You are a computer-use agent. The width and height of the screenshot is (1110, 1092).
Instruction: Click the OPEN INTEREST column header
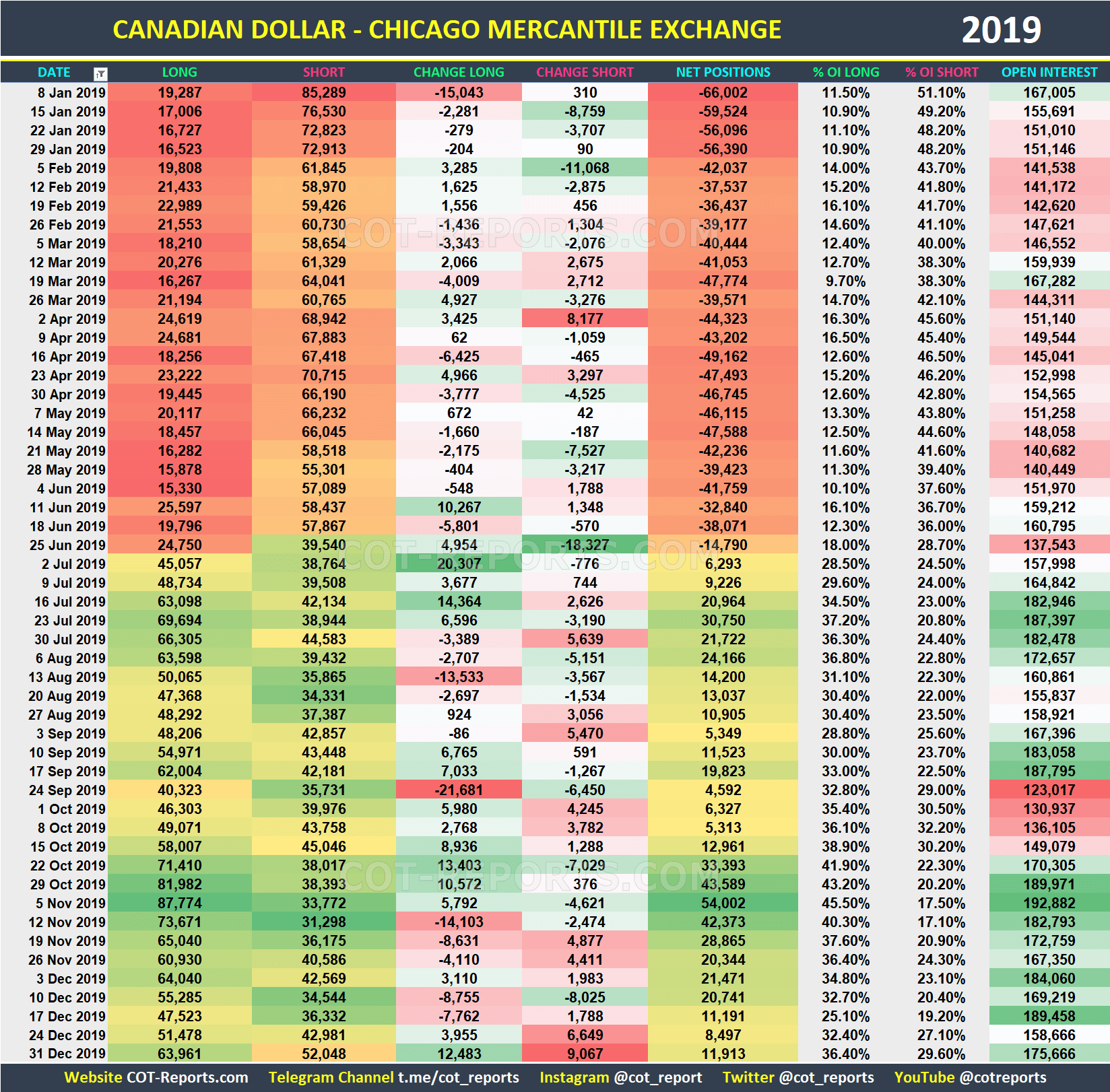[x=1049, y=72]
